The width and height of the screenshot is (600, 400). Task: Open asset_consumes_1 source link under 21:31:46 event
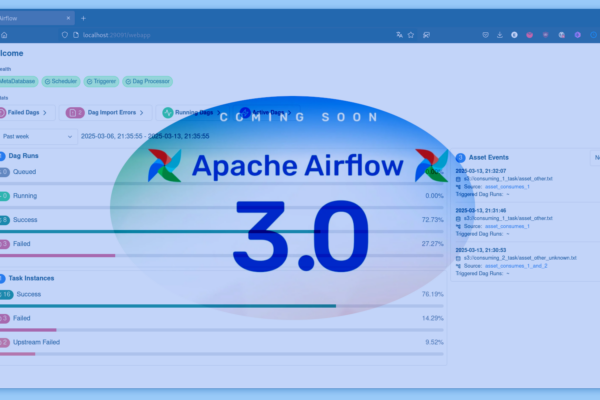tap(507, 226)
